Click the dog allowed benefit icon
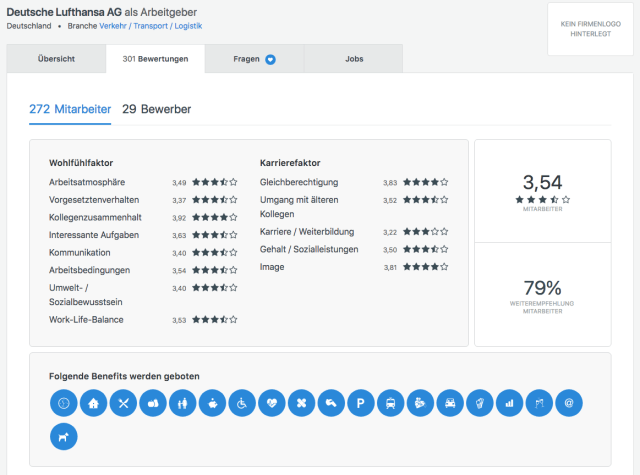Image resolution: width=640 pixels, height=475 pixels. pyautogui.click(x=63, y=436)
